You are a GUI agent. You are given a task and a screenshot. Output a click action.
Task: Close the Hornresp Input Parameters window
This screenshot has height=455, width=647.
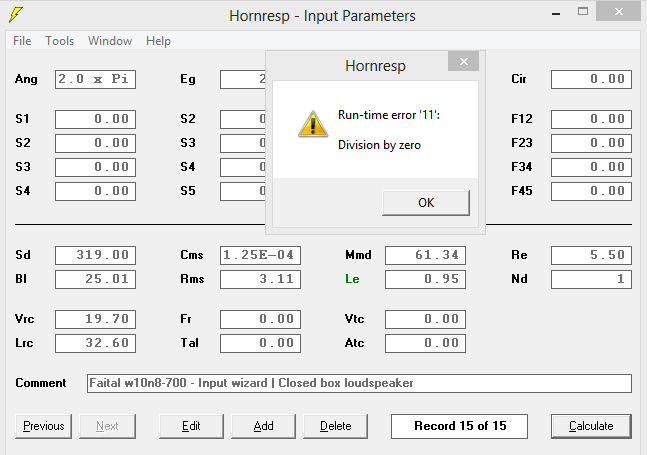coord(619,12)
